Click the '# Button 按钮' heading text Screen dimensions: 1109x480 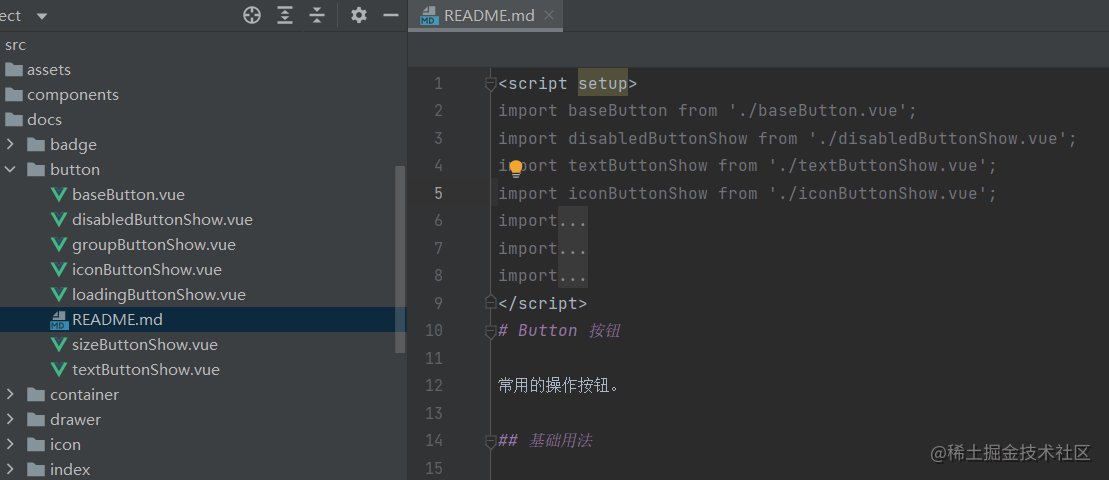click(x=559, y=331)
